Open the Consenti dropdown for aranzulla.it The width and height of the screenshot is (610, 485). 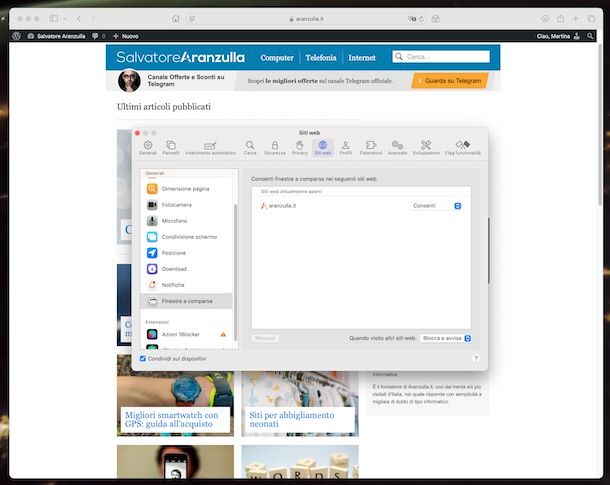(436, 206)
